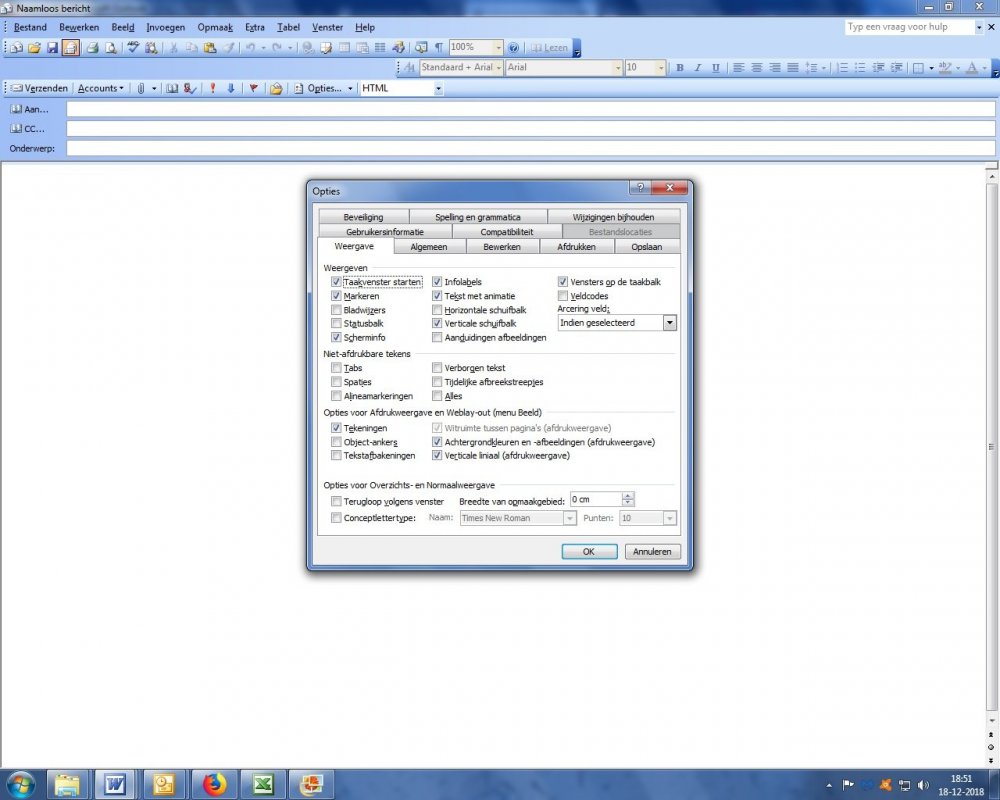
Task: Center align text
Action: pos(756,68)
